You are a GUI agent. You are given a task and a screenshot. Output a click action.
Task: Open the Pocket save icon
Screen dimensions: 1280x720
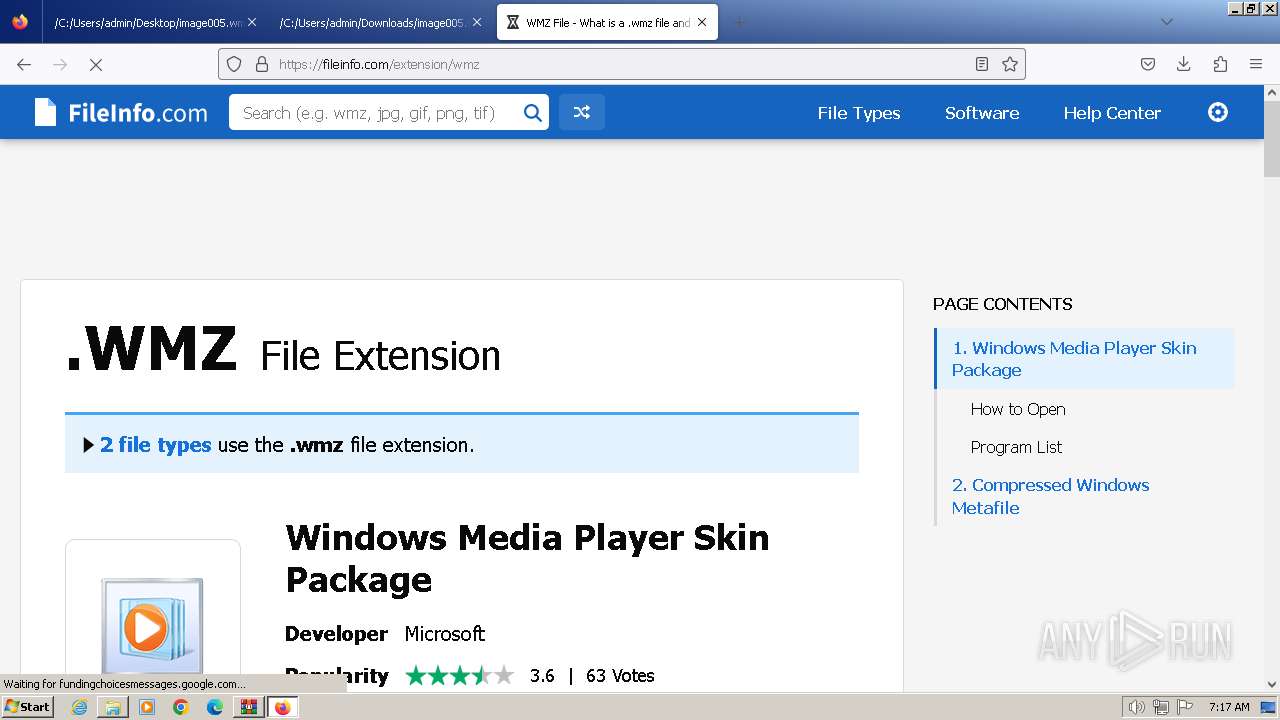coord(1148,64)
